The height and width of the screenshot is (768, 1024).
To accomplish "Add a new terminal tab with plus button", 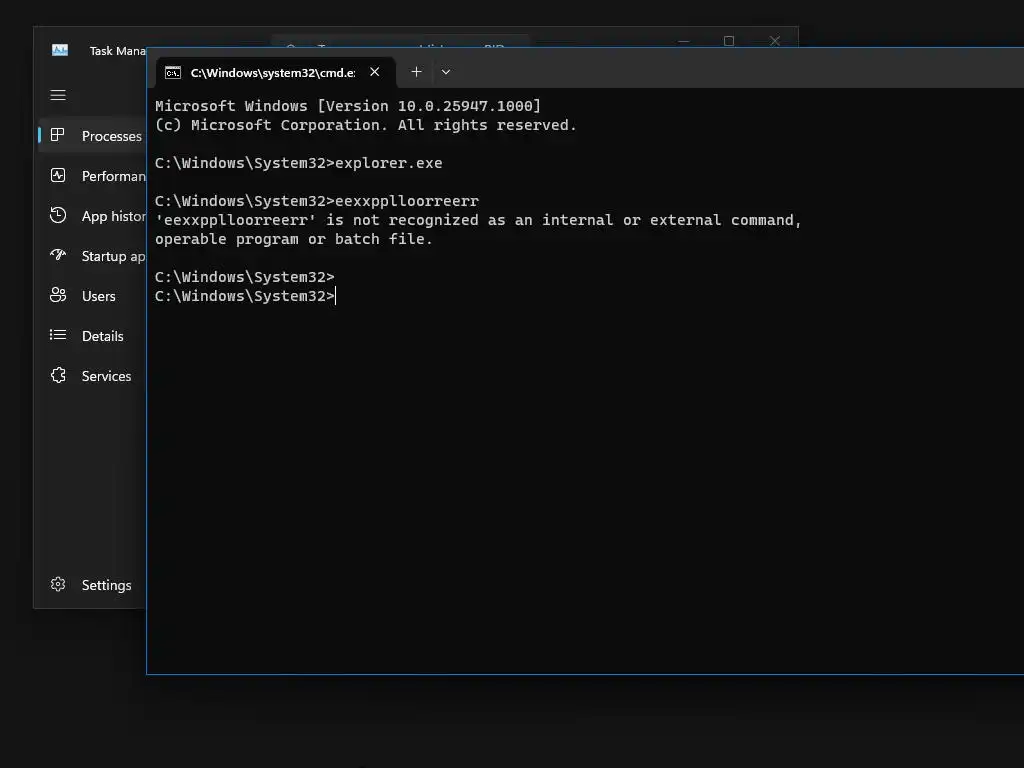I will (416, 72).
